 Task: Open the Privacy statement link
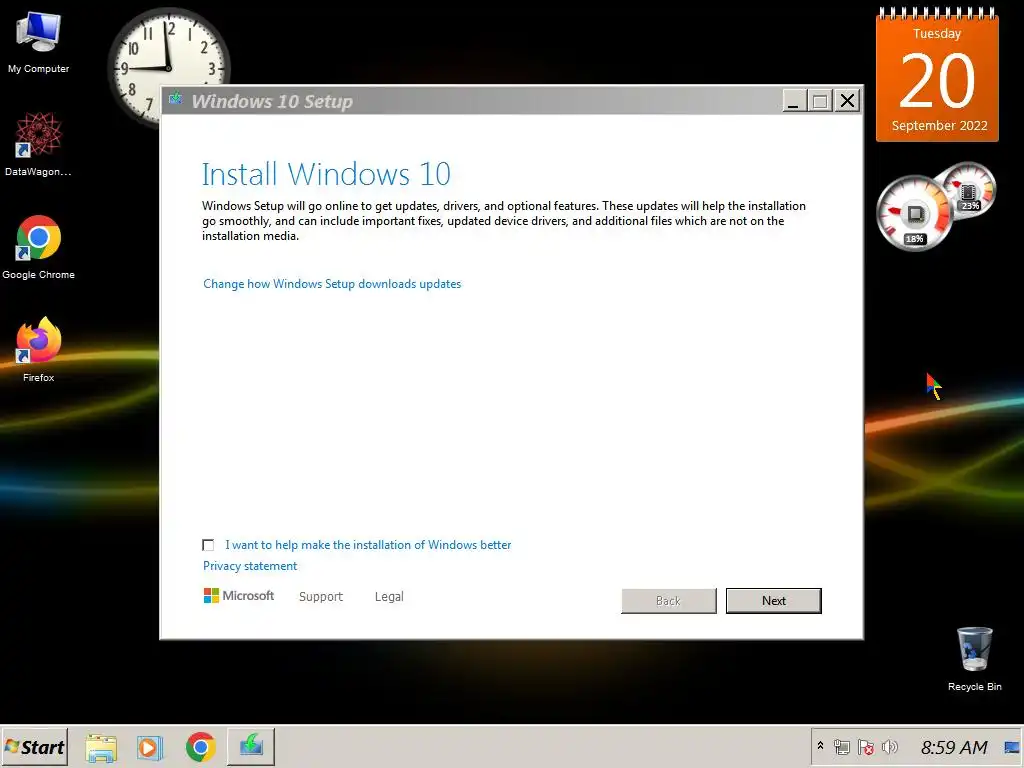(x=249, y=566)
